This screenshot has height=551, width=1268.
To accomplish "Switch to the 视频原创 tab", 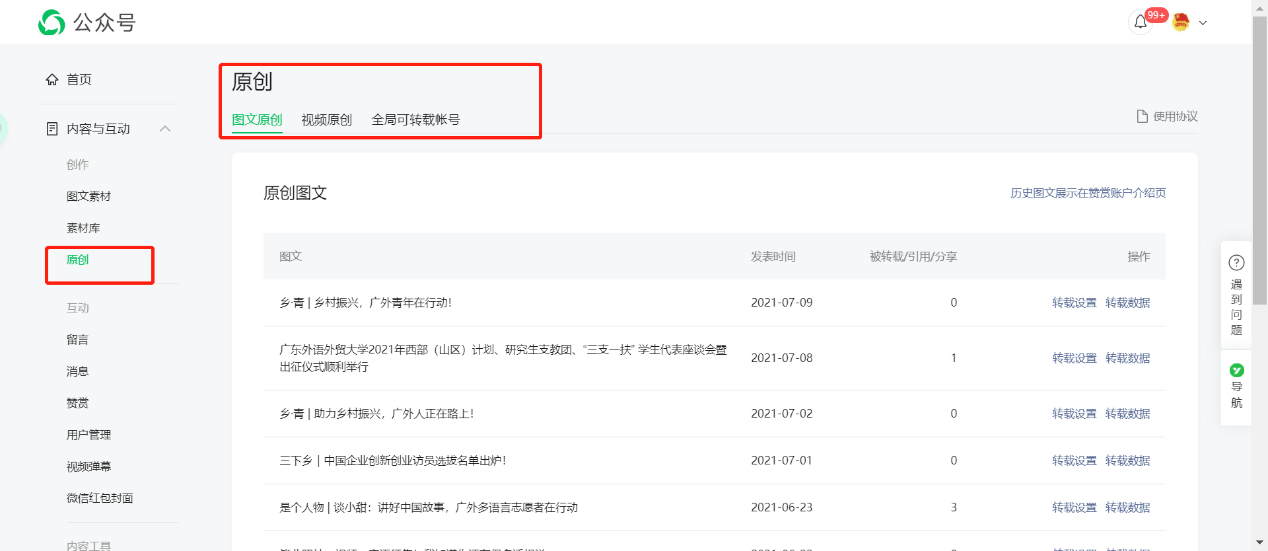I will pyautogui.click(x=326, y=120).
